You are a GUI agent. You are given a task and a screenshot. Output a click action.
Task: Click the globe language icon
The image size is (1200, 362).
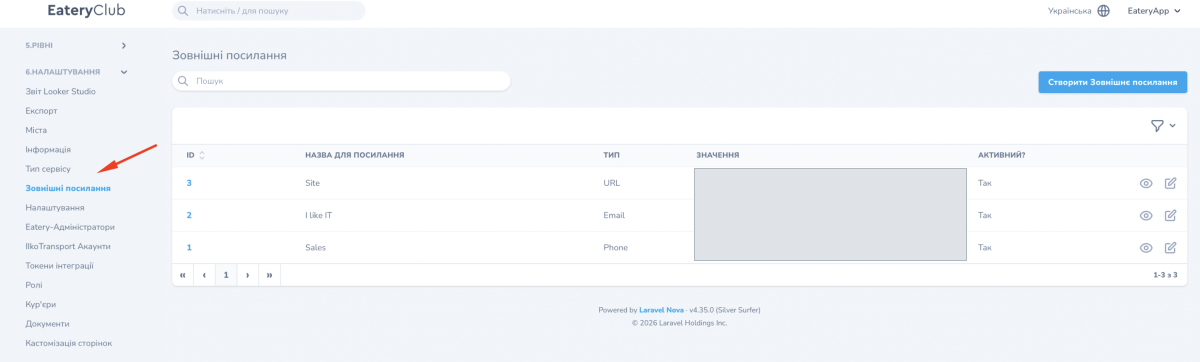[x=1104, y=11]
